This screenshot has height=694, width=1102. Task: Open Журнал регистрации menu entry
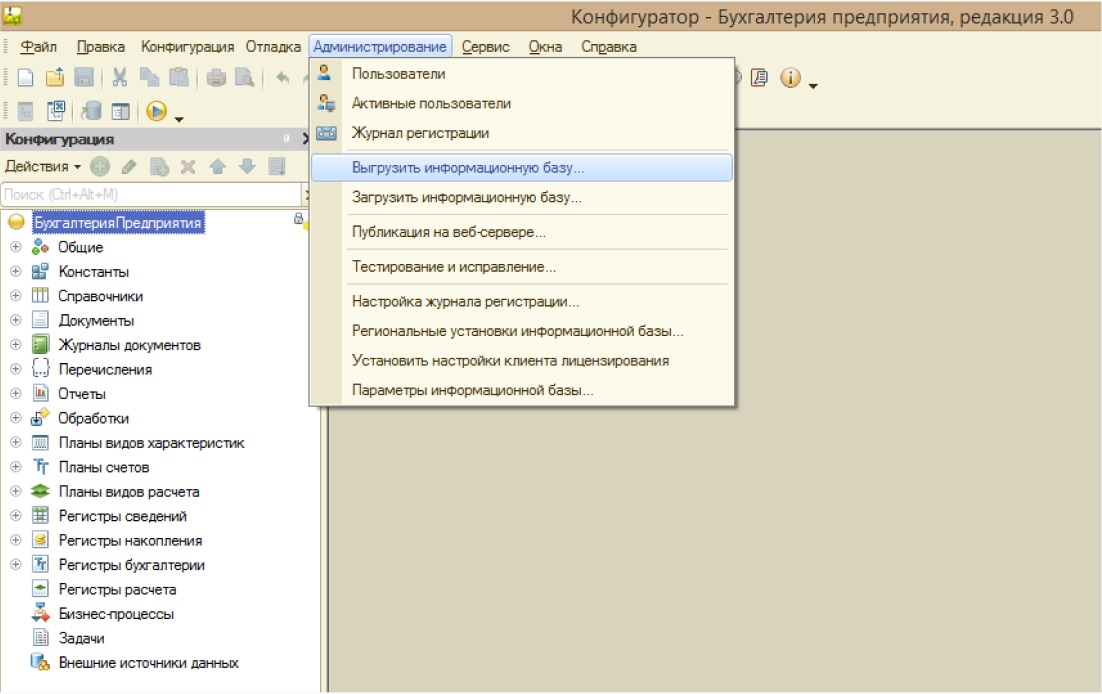pyautogui.click(x=521, y=133)
